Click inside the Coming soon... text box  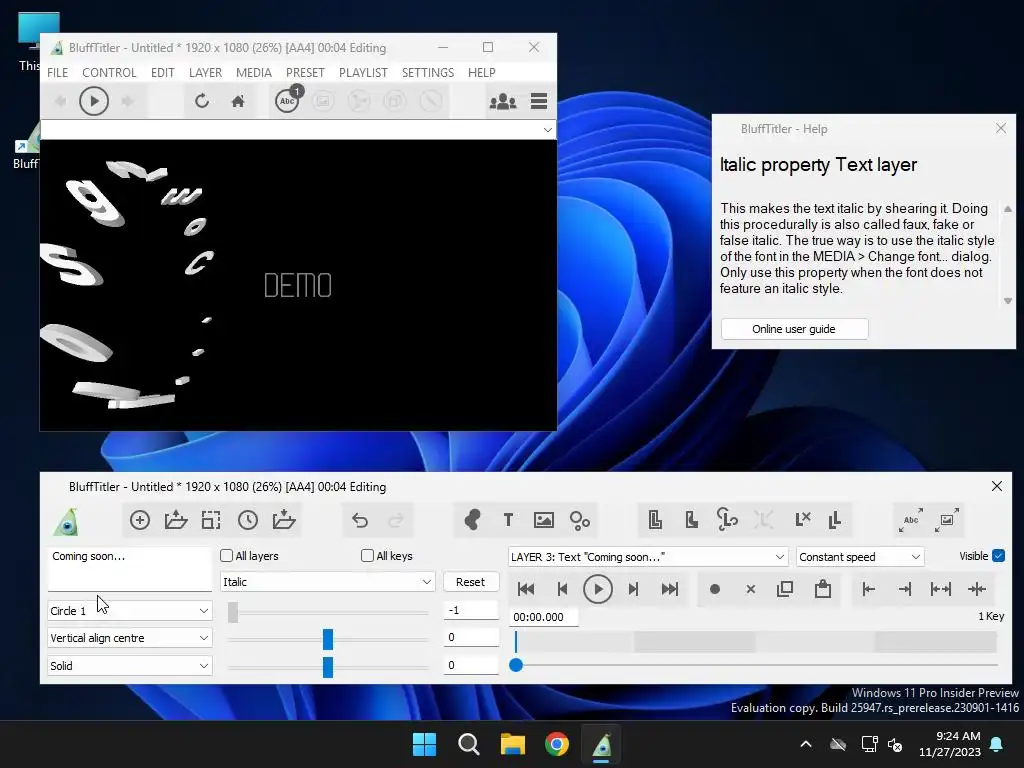click(129, 569)
